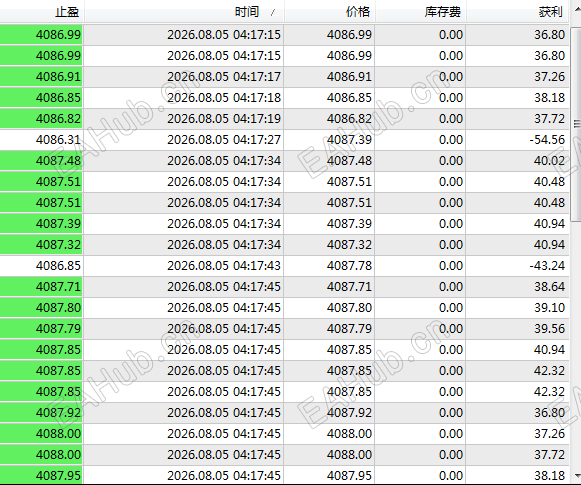Select green take-profit cell 4087.95

click(x=41, y=475)
